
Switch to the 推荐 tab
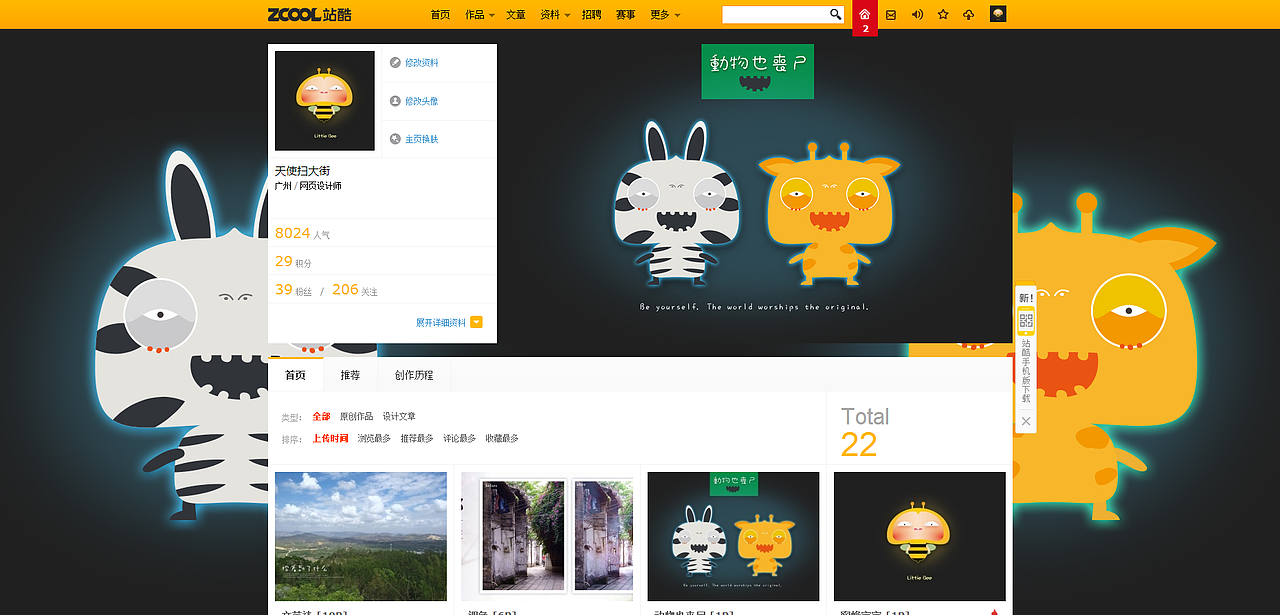[x=350, y=375]
